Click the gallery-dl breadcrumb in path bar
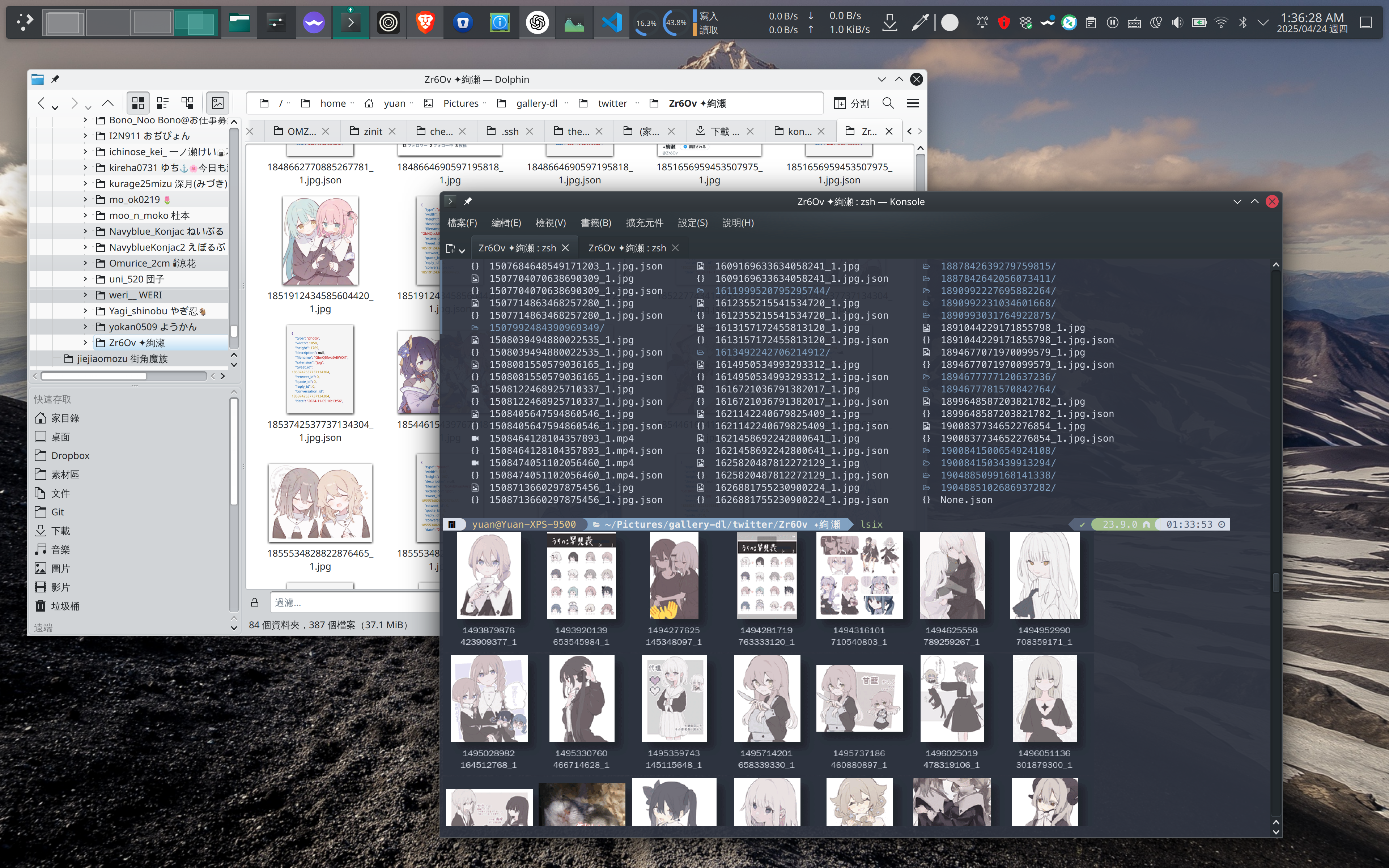 [536, 103]
